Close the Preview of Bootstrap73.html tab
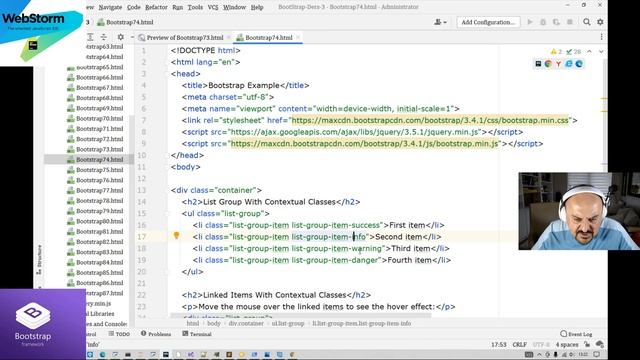 click(x=229, y=38)
